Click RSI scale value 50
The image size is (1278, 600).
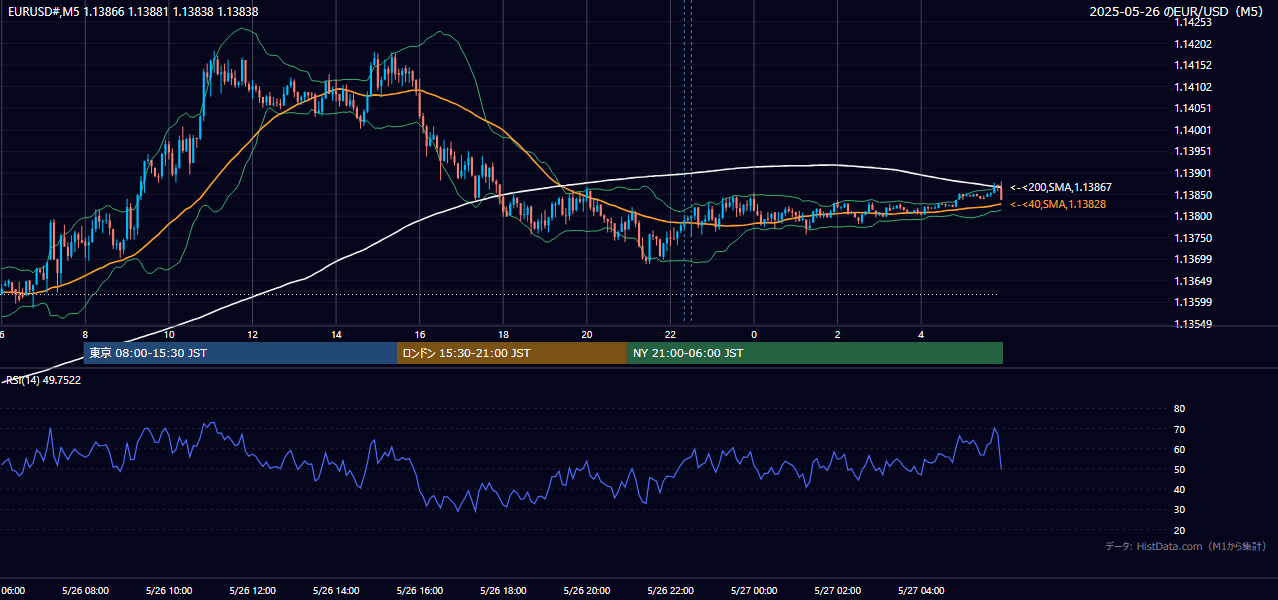point(1179,469)
